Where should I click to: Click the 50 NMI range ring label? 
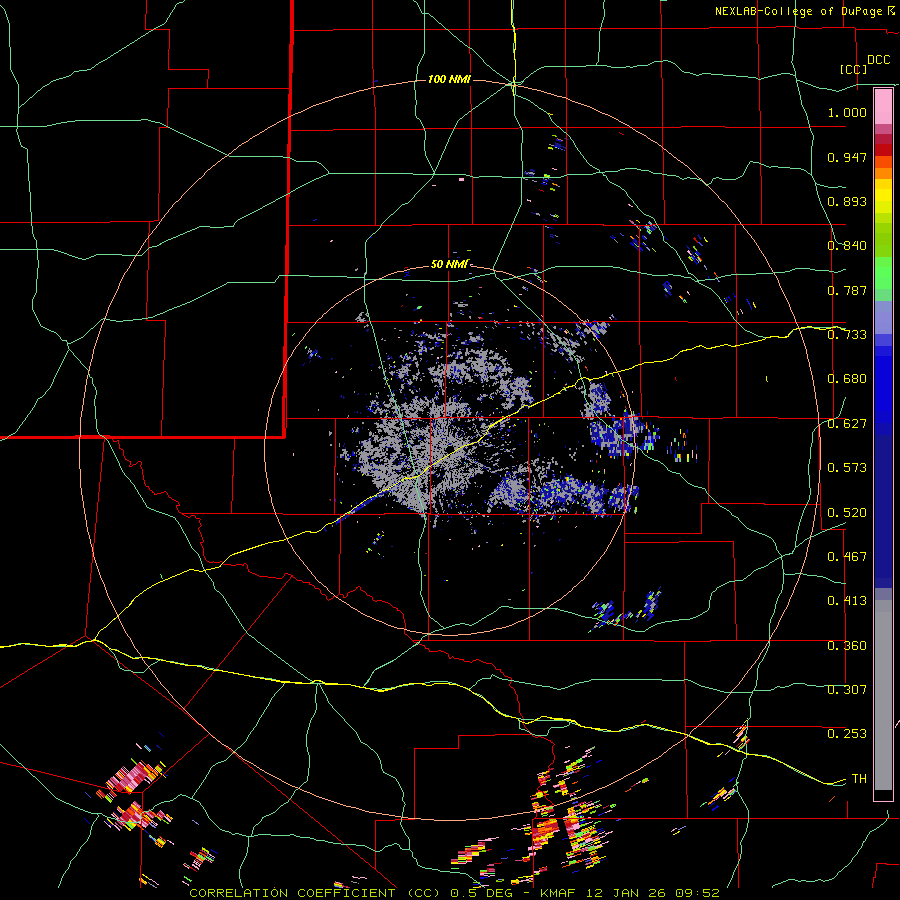(449, 264)
